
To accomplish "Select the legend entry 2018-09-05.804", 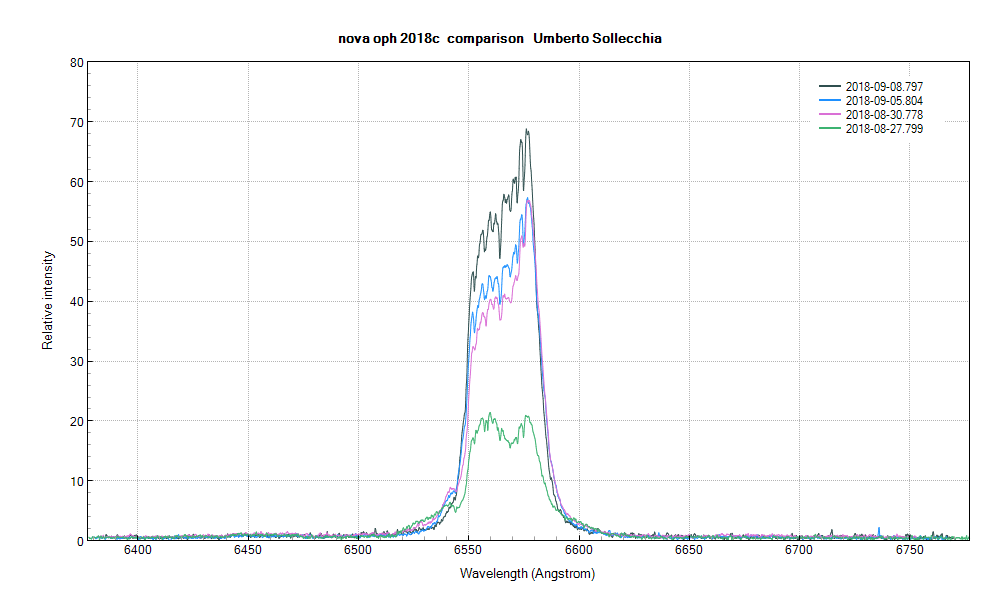I will [884, 101].
